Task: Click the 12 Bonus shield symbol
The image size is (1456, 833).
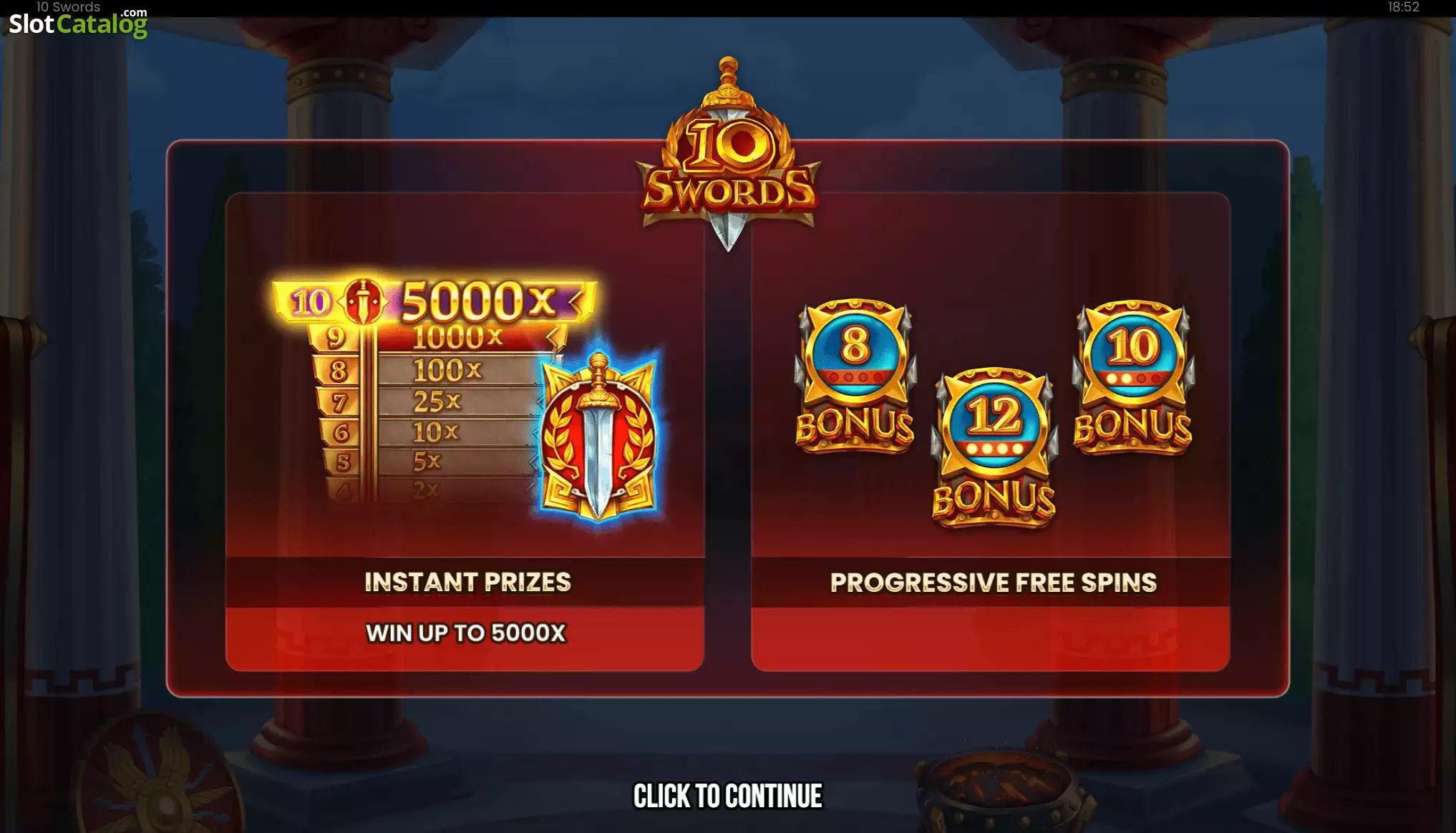Action: coord(994,448)
